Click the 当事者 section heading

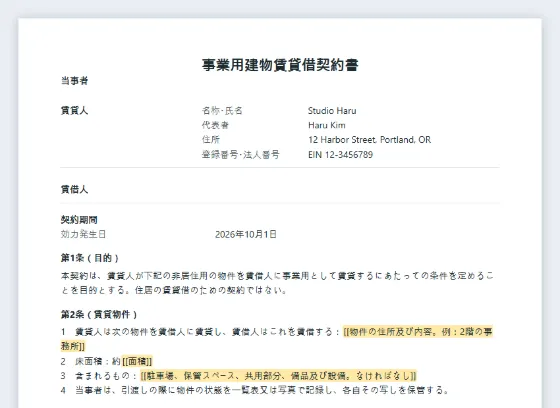74,81
